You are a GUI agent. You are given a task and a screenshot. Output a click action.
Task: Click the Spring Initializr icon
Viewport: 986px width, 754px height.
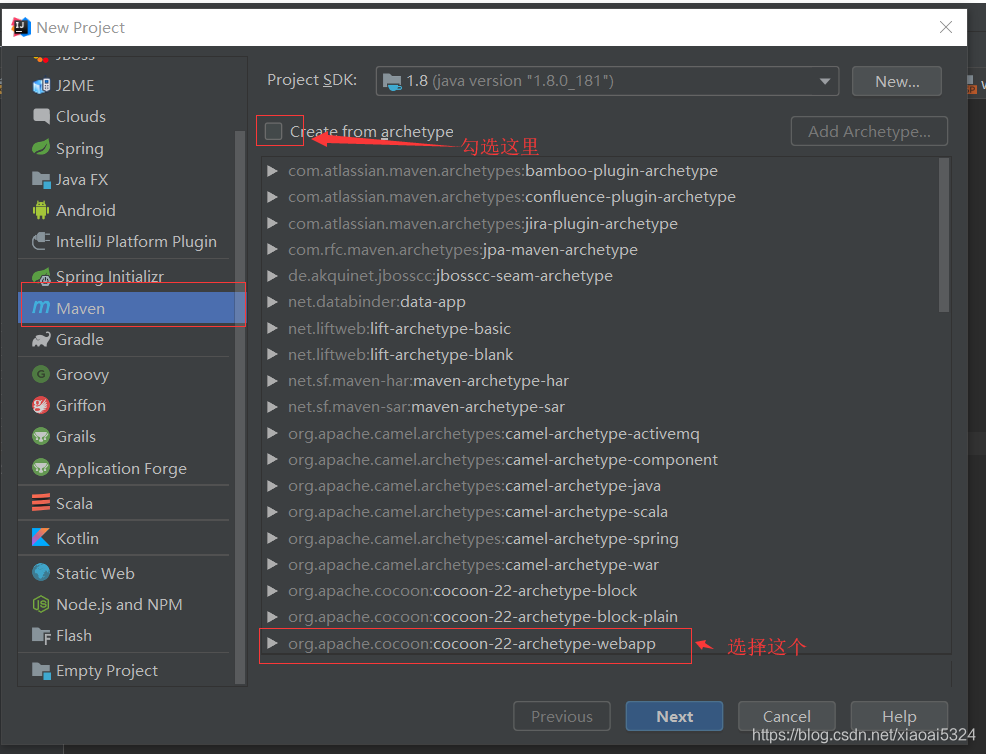41,276
